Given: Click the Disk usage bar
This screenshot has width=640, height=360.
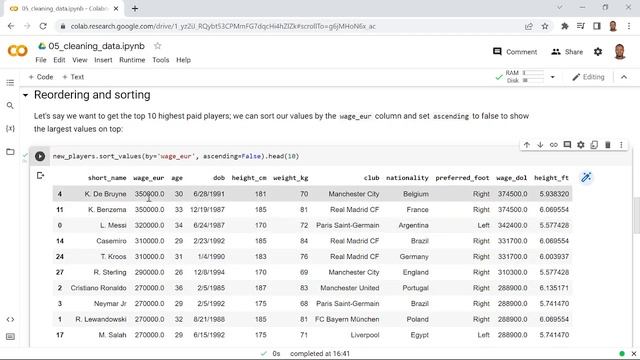Looking at the screenshot, I should click(x=533, y=80).
